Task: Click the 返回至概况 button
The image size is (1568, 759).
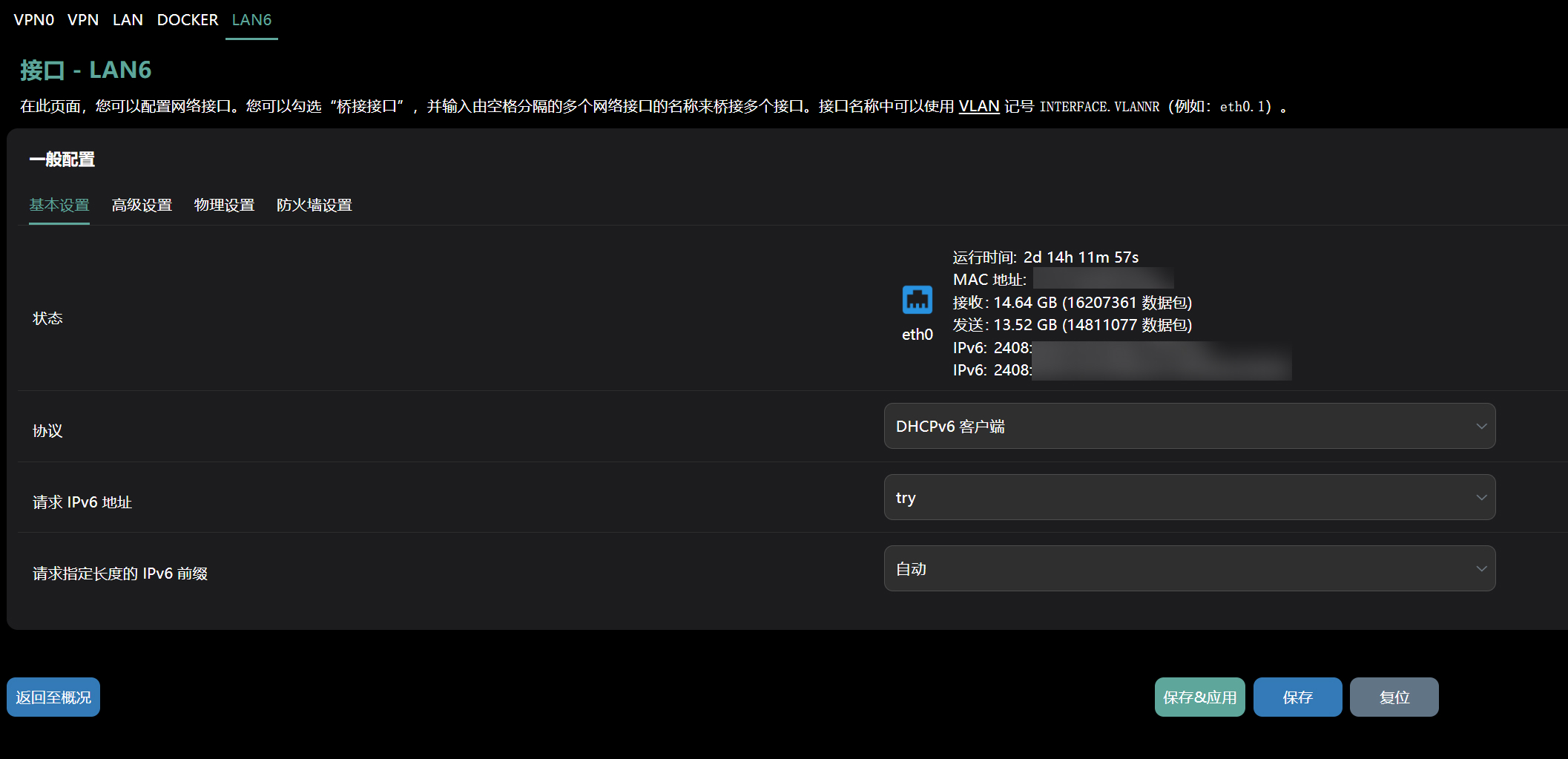Action: click(53, 697)
